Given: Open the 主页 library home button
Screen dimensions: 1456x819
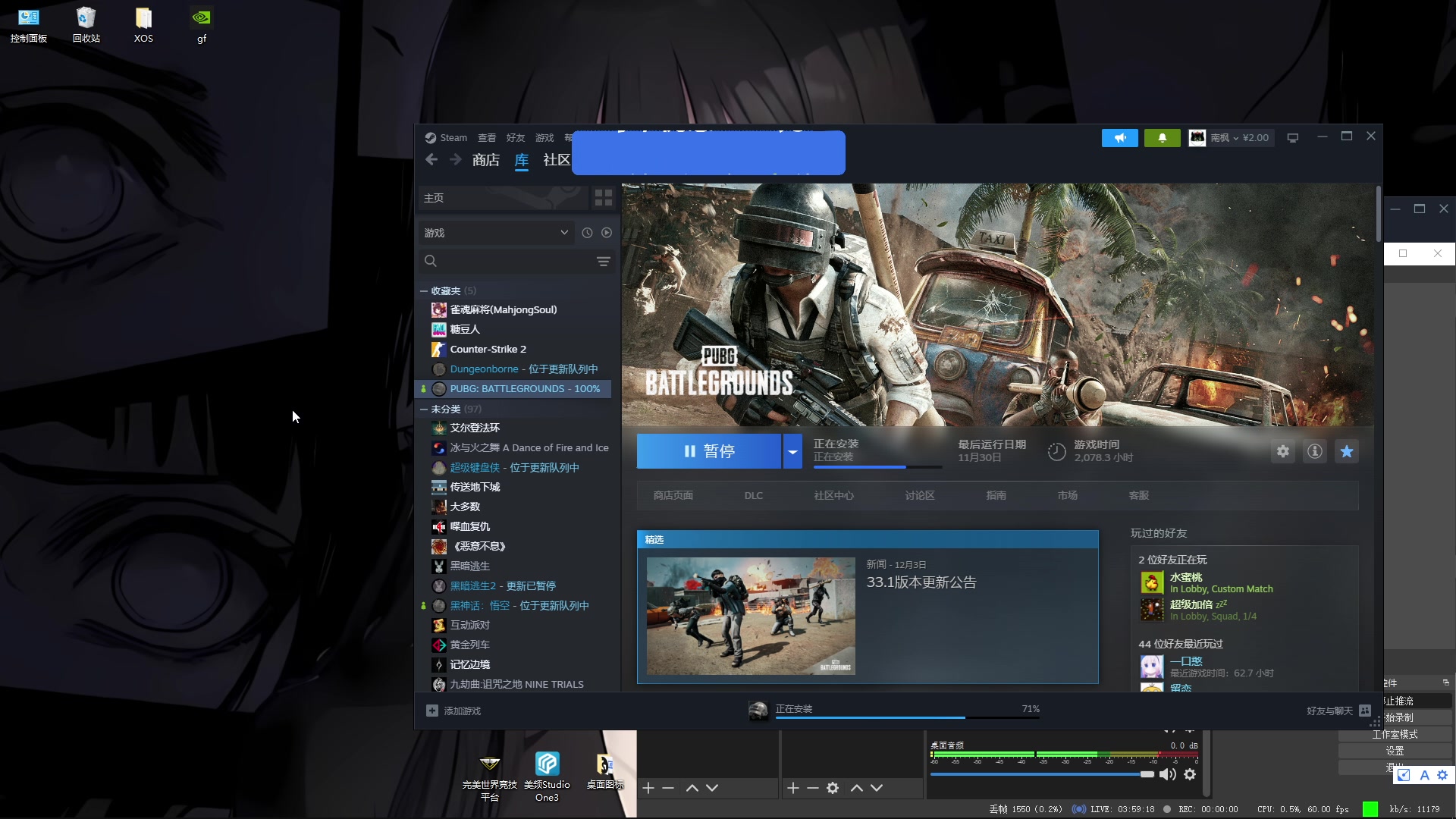Looking at the screenshot, I should [x=503, y=198].
